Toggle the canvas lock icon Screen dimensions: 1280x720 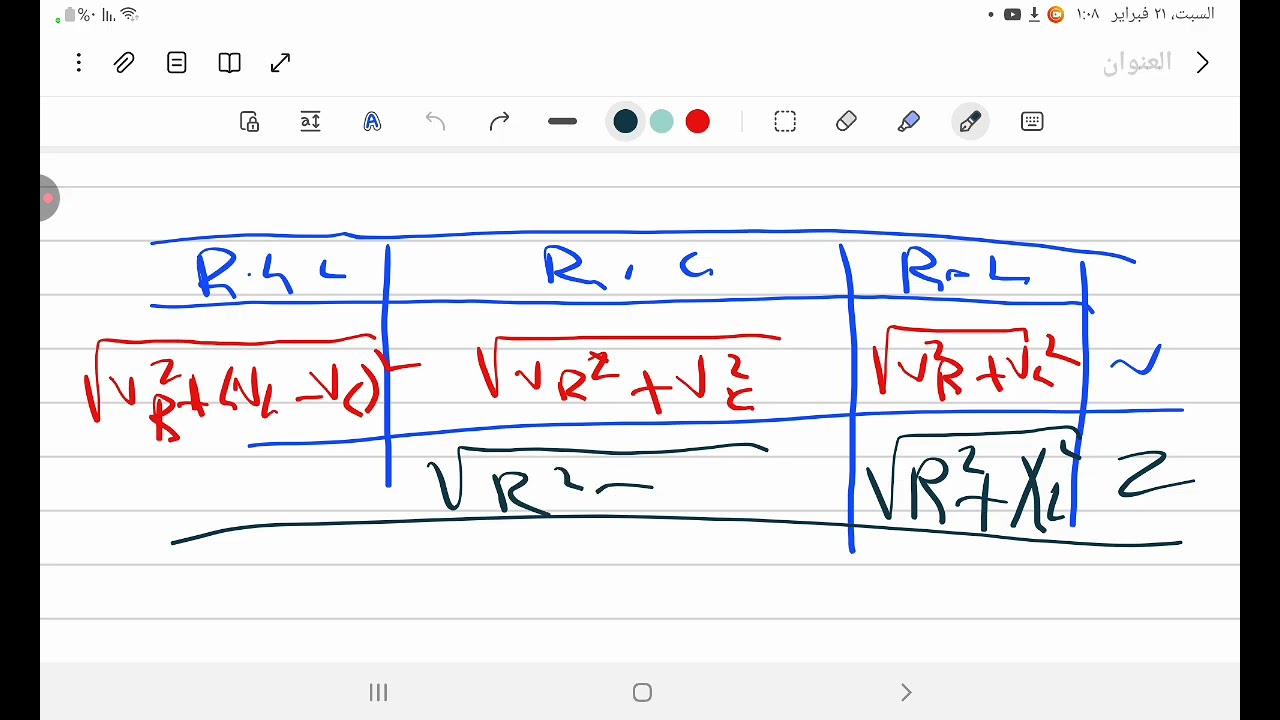[x=250, y=122]
